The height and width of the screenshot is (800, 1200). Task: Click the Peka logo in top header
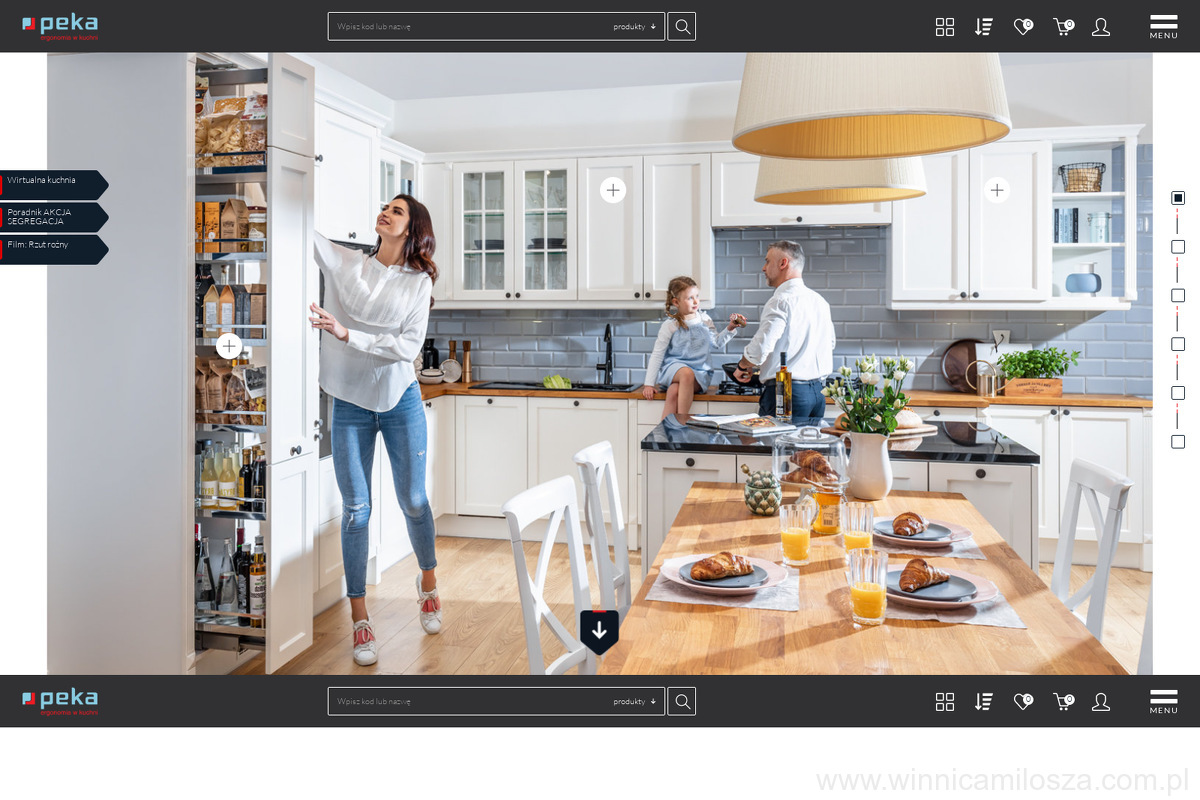(60, 26)
